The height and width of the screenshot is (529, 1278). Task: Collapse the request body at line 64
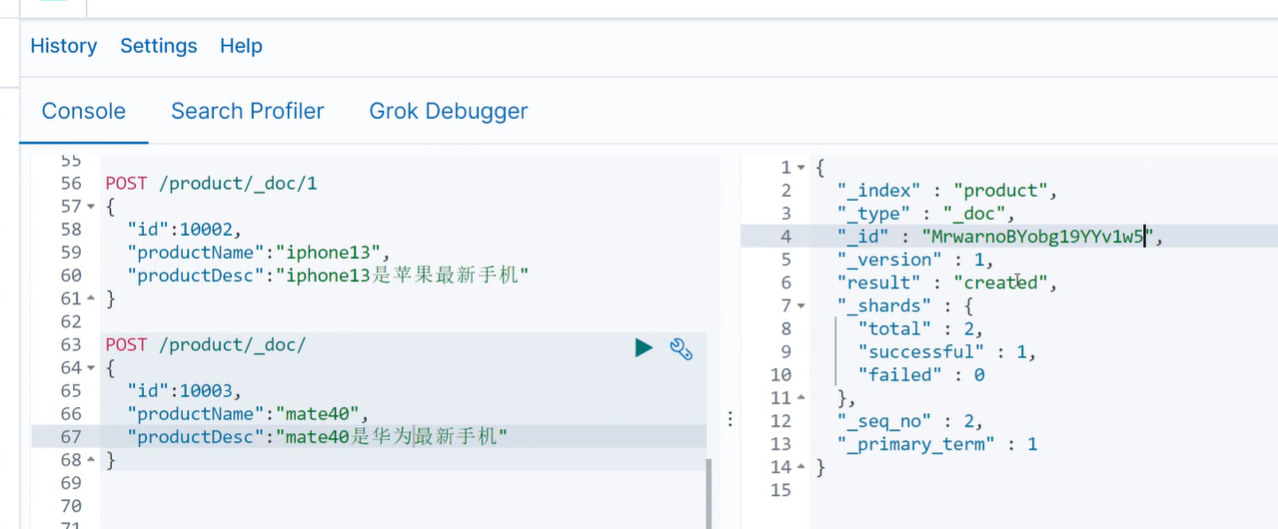click(x=92, y=368)
